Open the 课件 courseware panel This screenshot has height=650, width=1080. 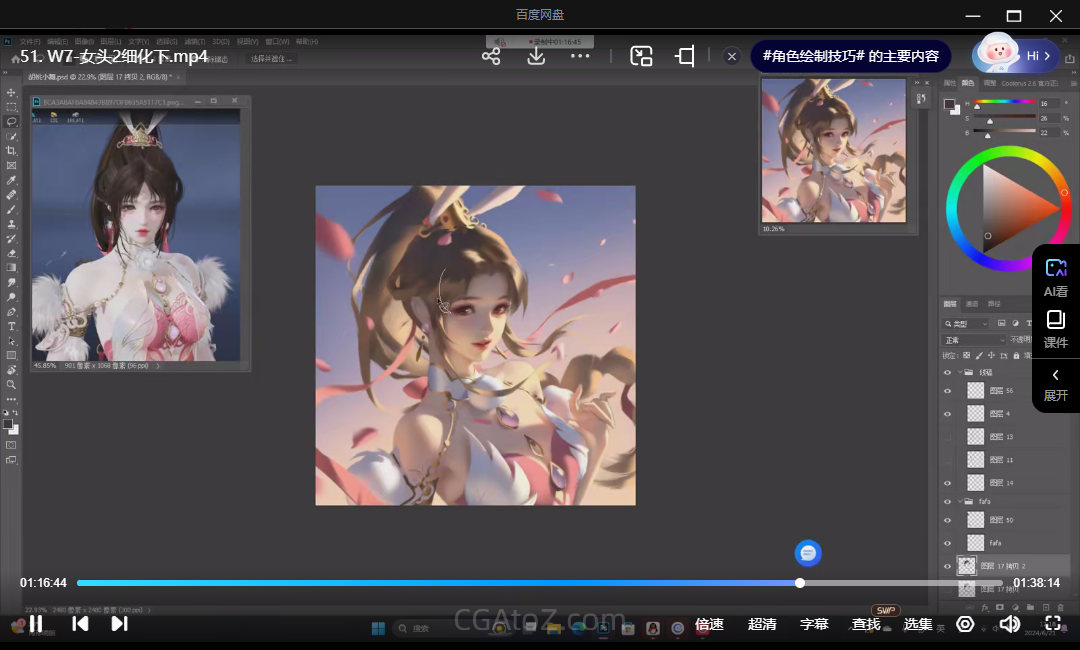coord(1055,329)
